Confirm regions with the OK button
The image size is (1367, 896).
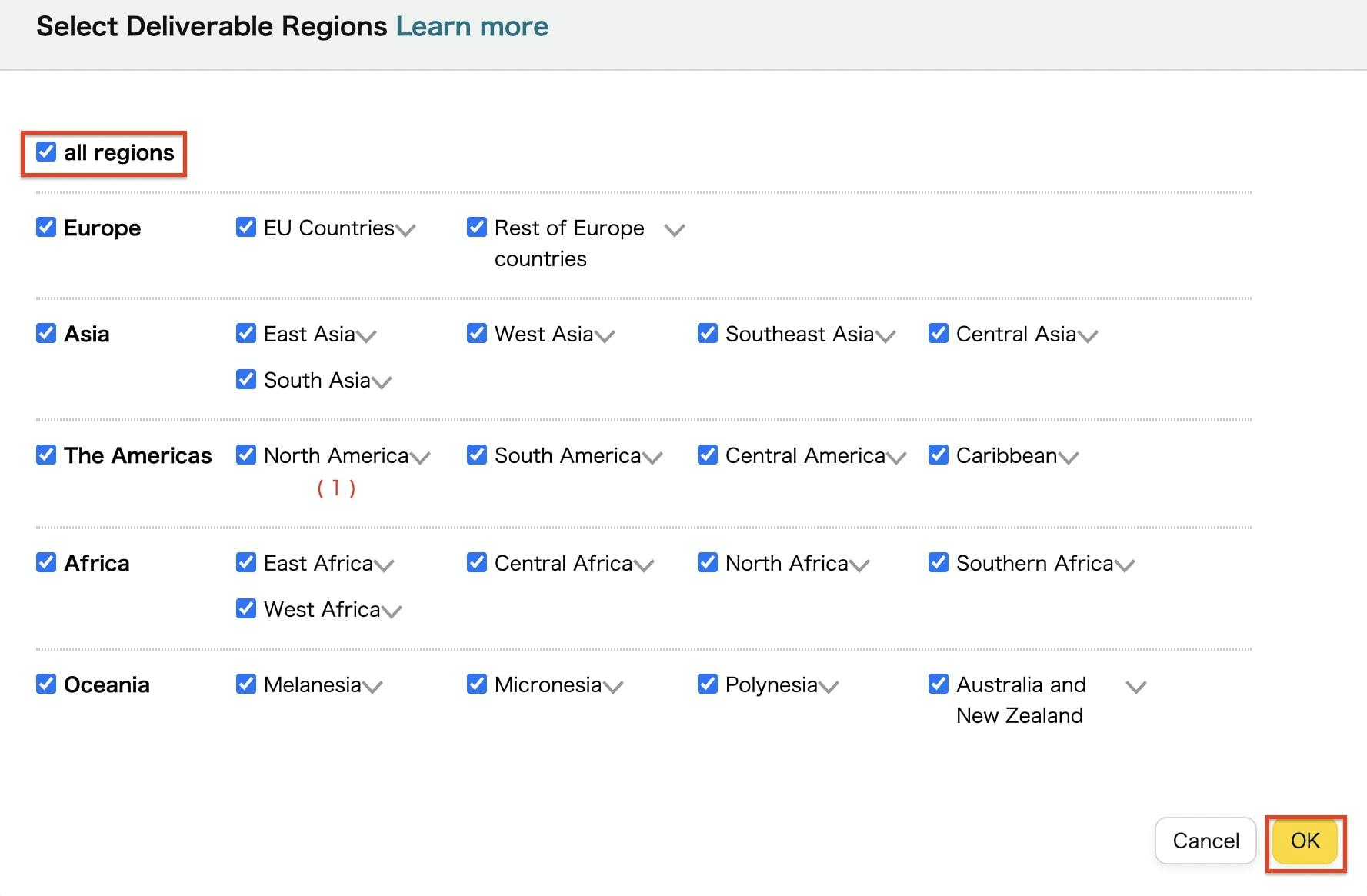click(1305, 841)
